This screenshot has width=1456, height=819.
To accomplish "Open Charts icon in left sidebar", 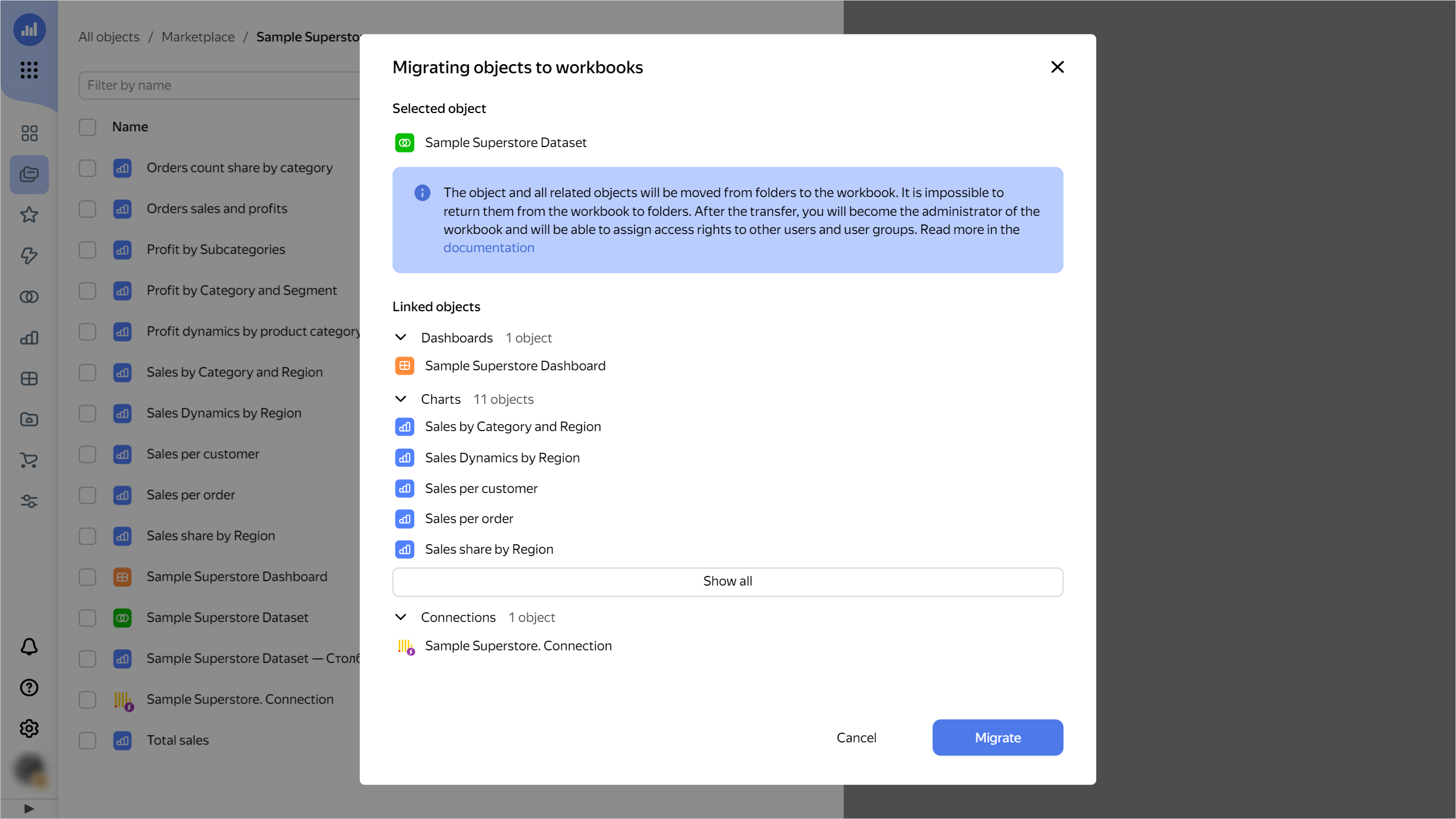I will point(29,338).
